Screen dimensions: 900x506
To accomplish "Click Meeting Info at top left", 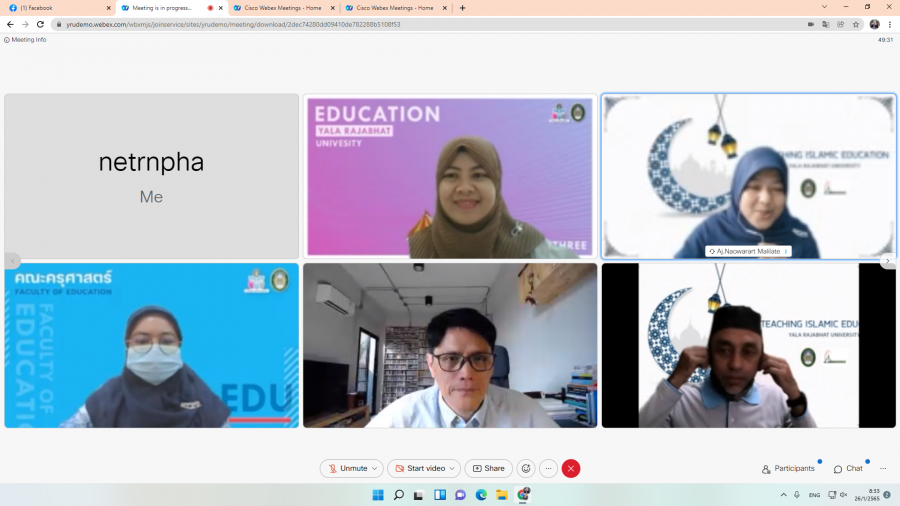I will (26, 40).
